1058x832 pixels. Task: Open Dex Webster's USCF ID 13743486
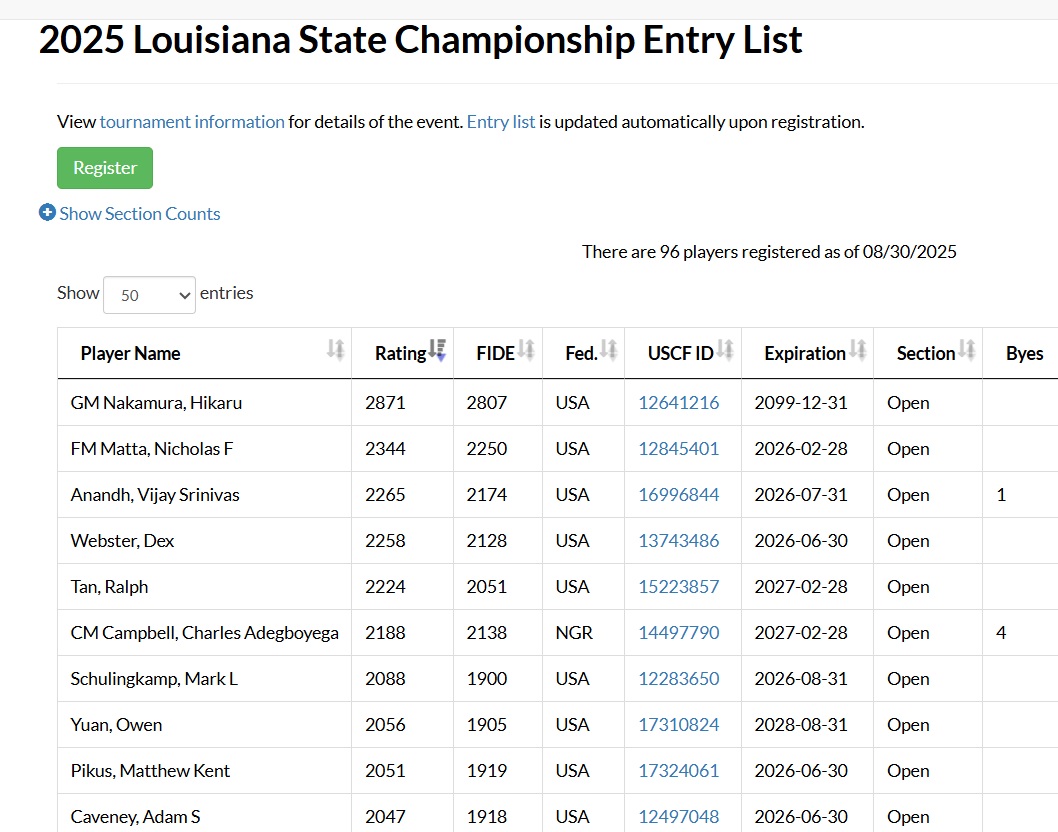679,541
